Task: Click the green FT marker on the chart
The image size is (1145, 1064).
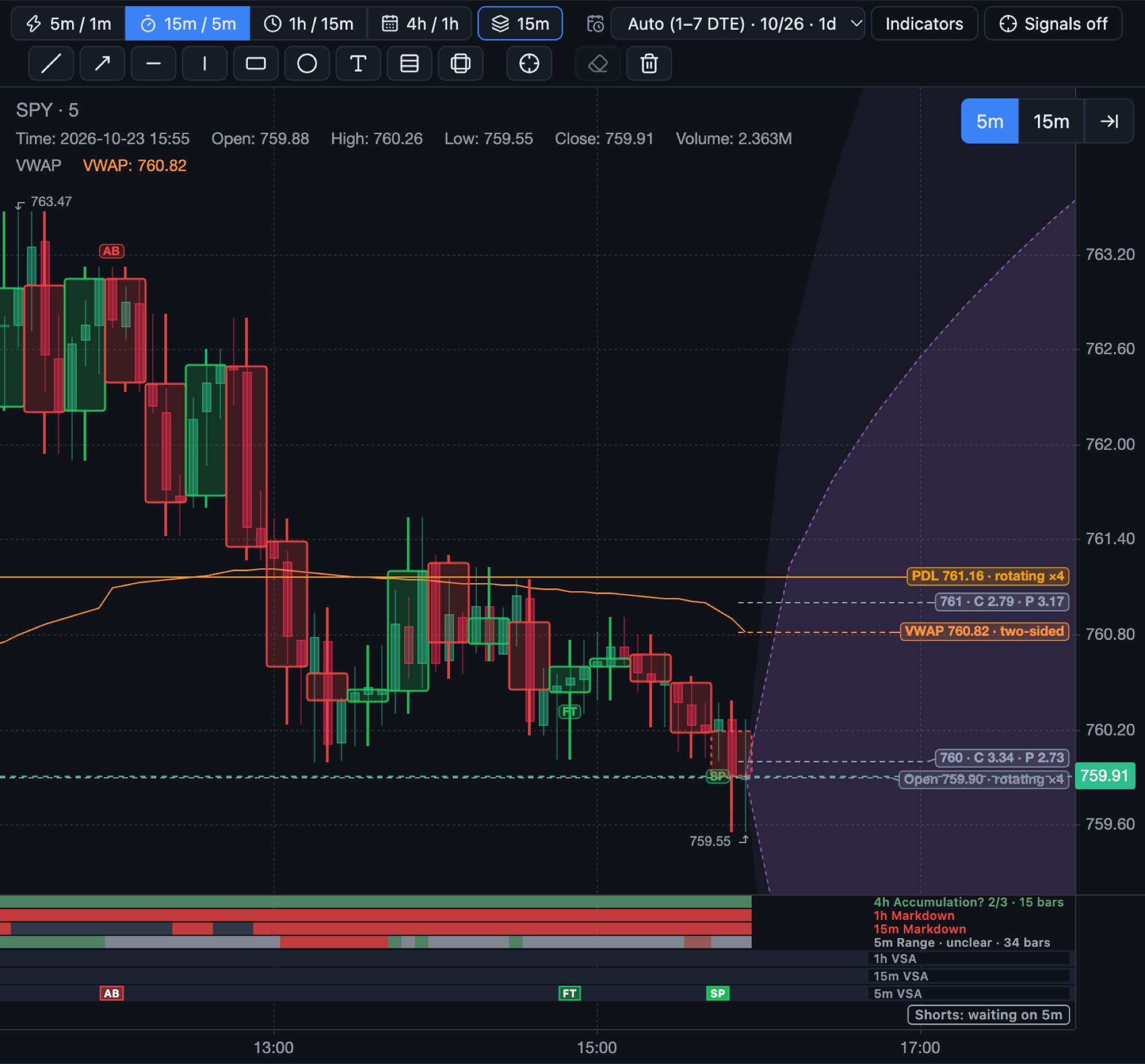Action: 570,711
